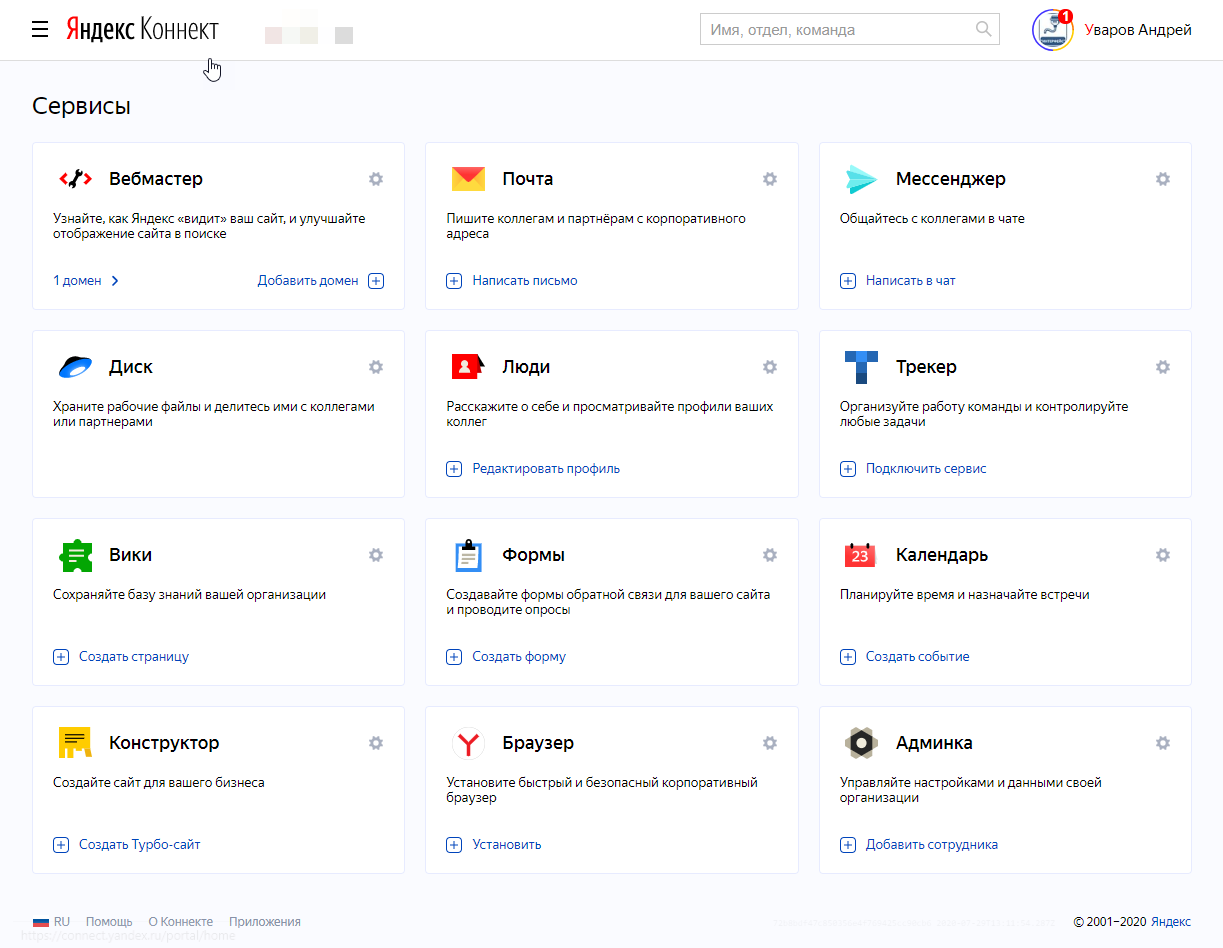Click the Вебмастер card title
This screenshot has height=948, width=1223.
point(156,179)
